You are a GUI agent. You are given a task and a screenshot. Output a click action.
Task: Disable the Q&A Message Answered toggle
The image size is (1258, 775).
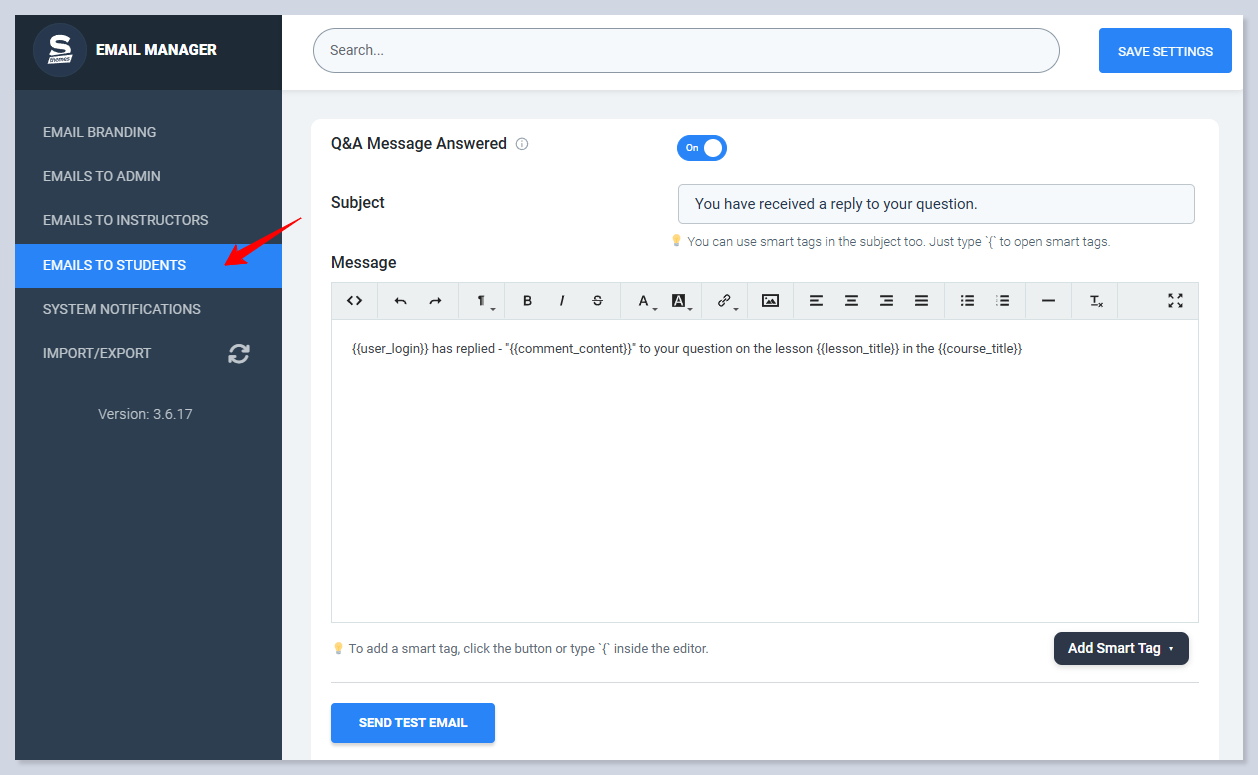click(x=702, y=148)
